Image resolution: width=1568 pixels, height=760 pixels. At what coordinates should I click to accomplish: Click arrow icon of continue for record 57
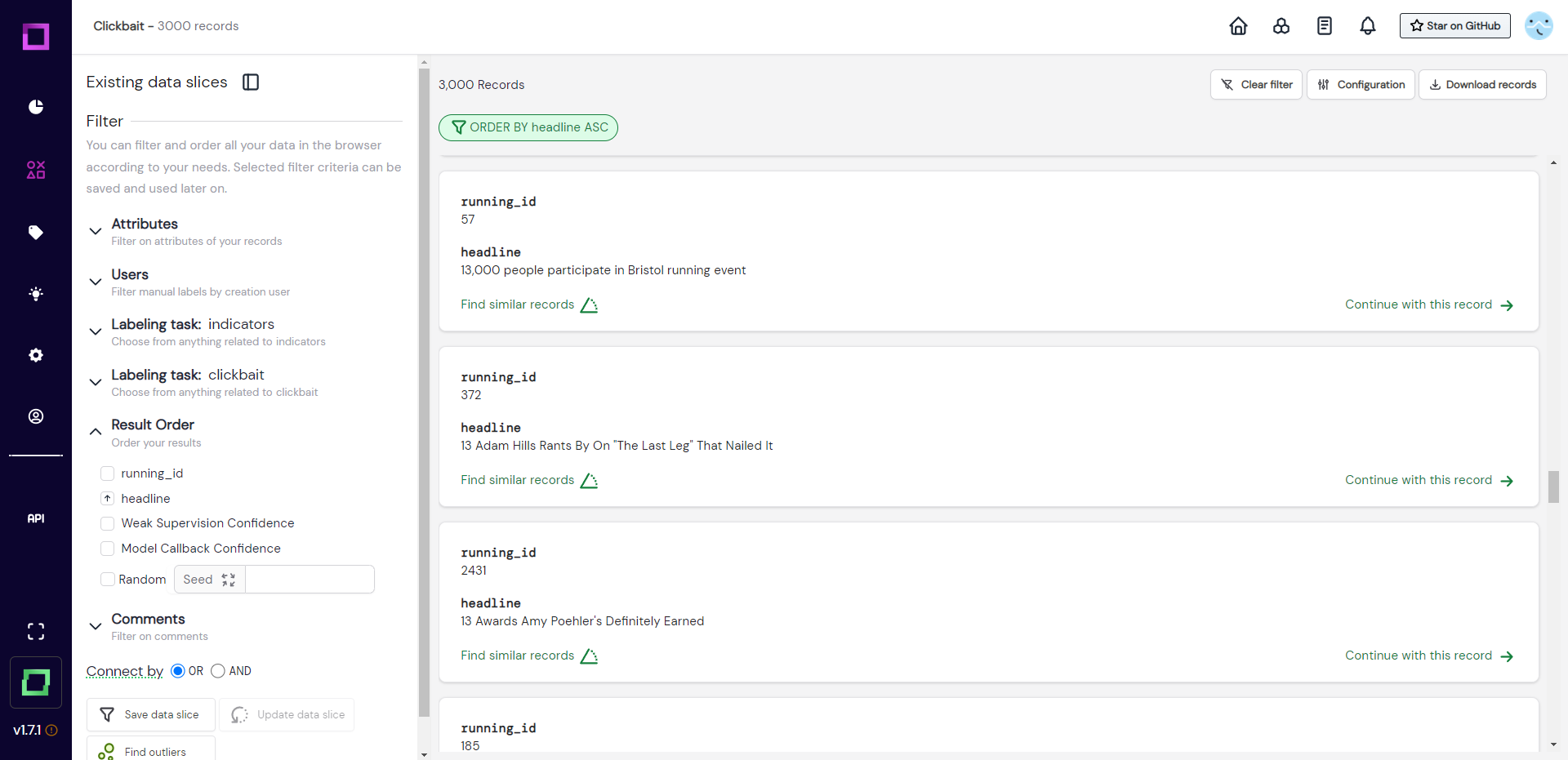[1507, 305]
